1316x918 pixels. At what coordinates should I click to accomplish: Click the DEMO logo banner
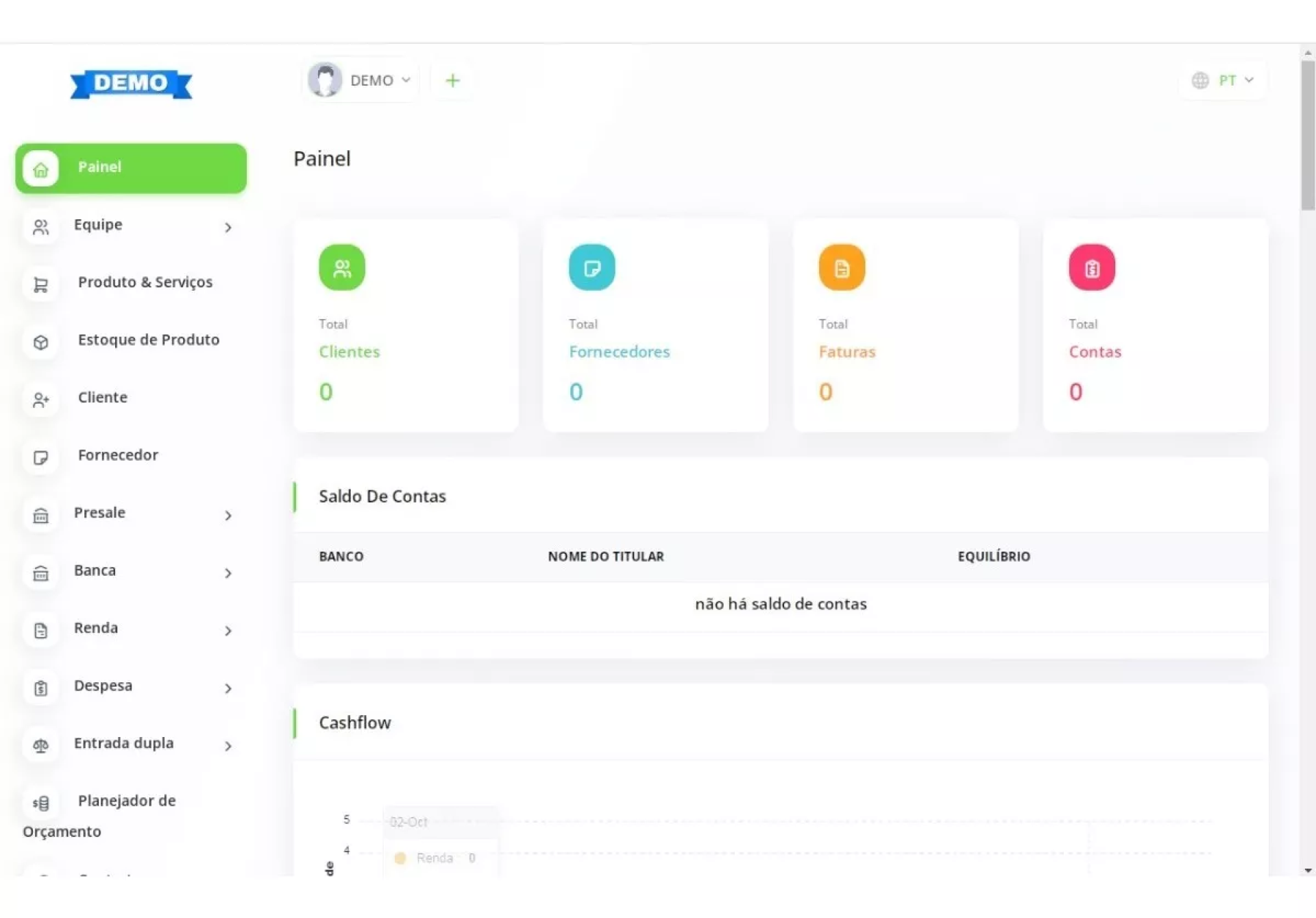tap(131, 84)
